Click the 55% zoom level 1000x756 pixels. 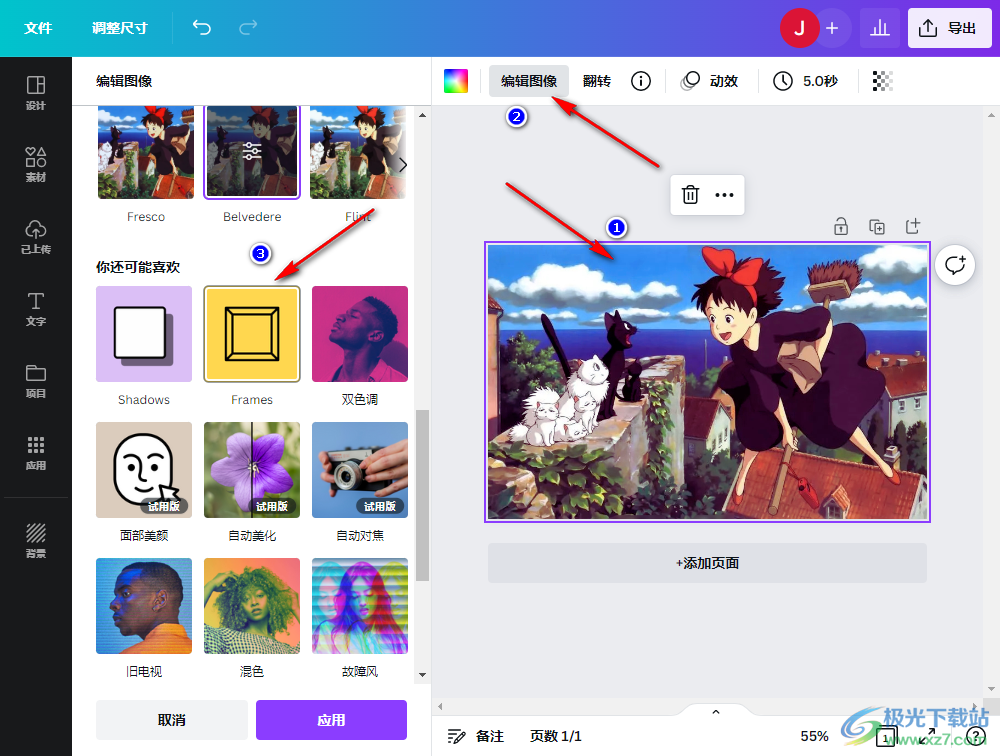[814, 736]
